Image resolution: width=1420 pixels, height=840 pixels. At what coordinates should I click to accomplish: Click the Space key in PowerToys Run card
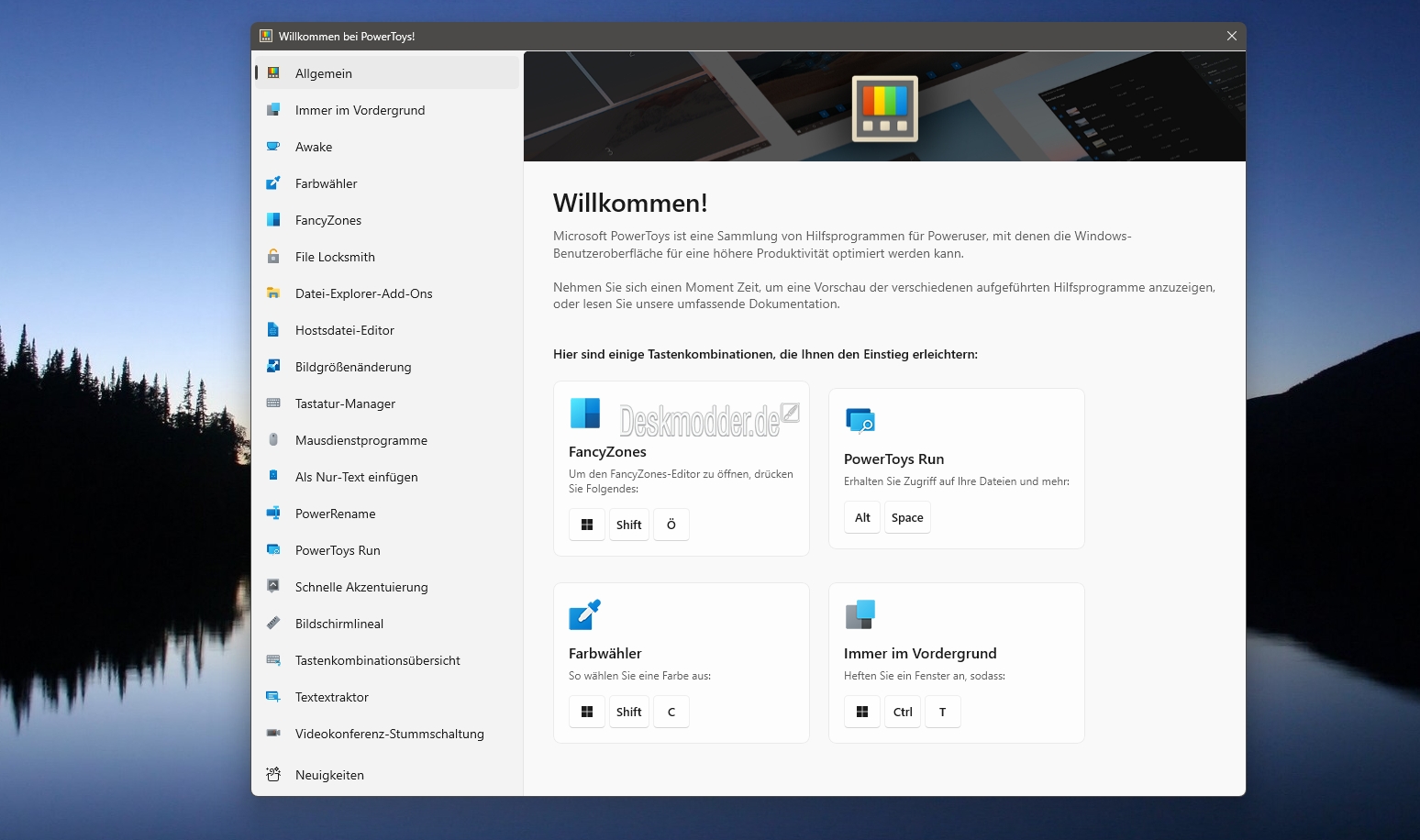pyautogui.click(x=907, y=517)
